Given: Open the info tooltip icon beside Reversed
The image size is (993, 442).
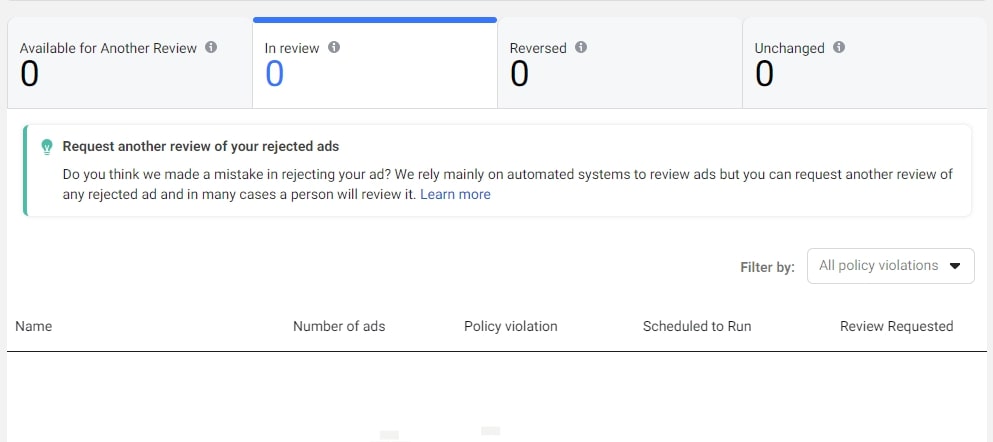Looking at the screenshot, I should 581,47.
